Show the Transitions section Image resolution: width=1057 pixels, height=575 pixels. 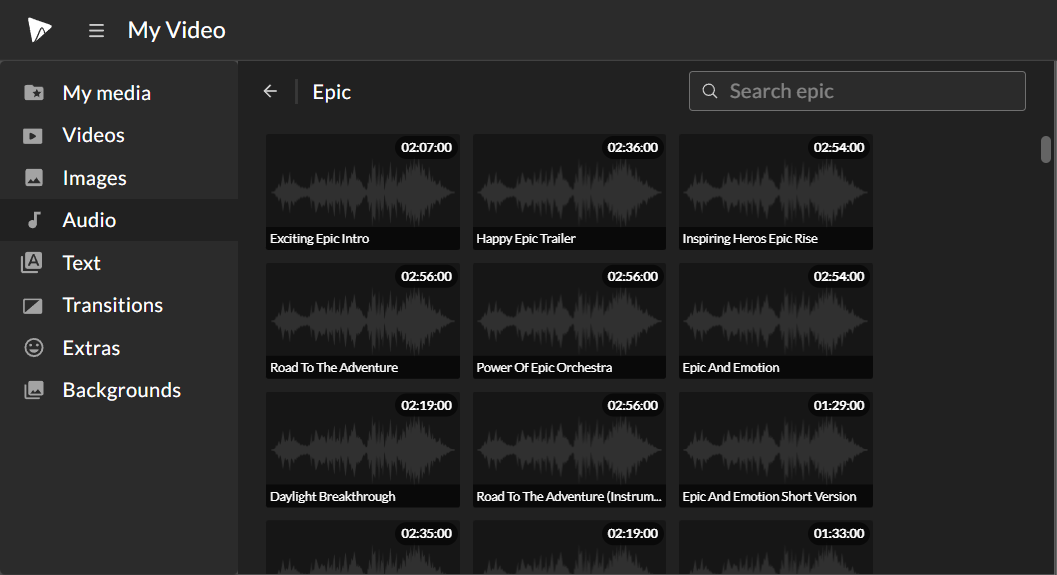point(119,305)
